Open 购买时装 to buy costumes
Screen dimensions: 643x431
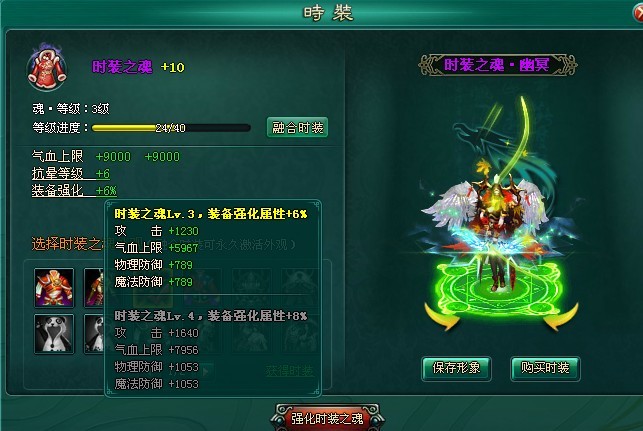[545, 368]
